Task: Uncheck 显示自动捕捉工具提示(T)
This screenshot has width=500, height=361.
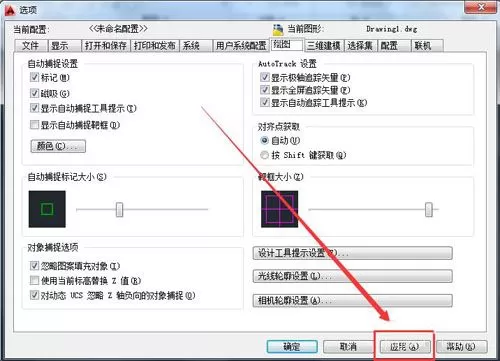Action: [x=34, y=108]
